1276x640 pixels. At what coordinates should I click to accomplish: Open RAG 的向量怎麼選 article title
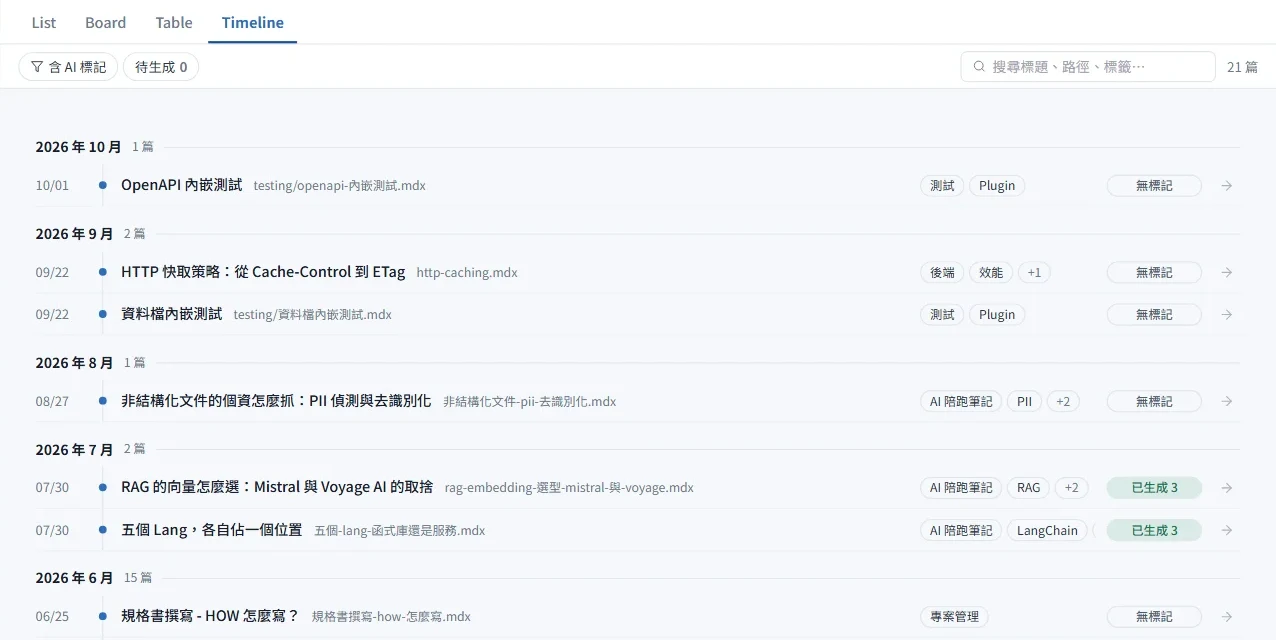click(277, 487)
